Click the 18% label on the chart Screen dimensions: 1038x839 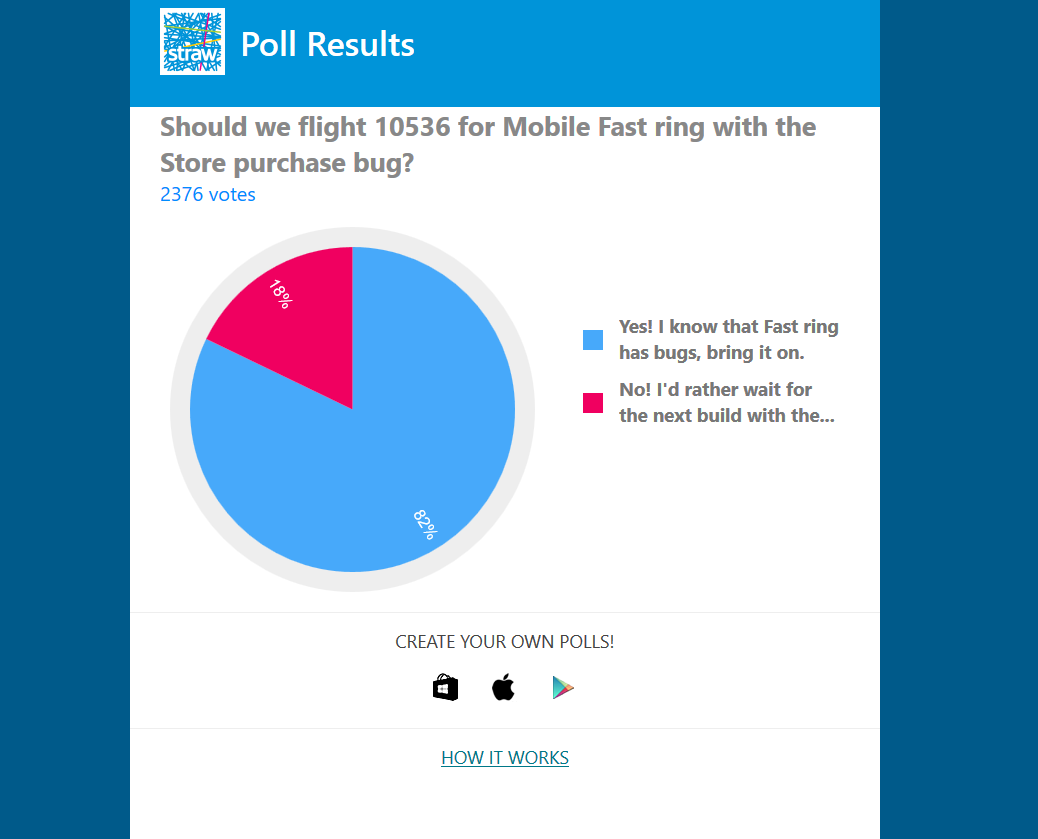click(x=281, y=294)
